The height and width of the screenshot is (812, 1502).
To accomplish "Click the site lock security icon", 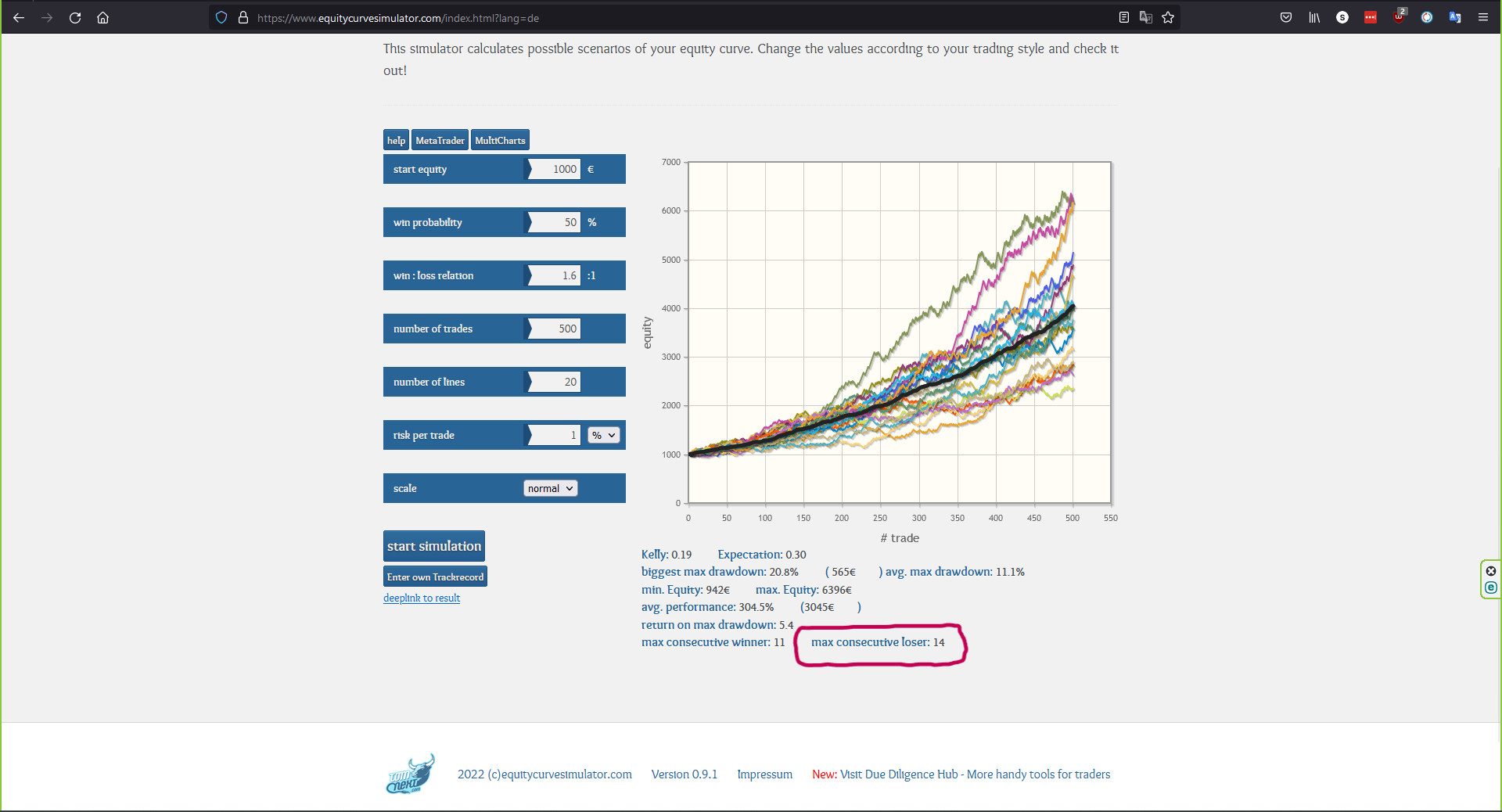I will point(243,17).
